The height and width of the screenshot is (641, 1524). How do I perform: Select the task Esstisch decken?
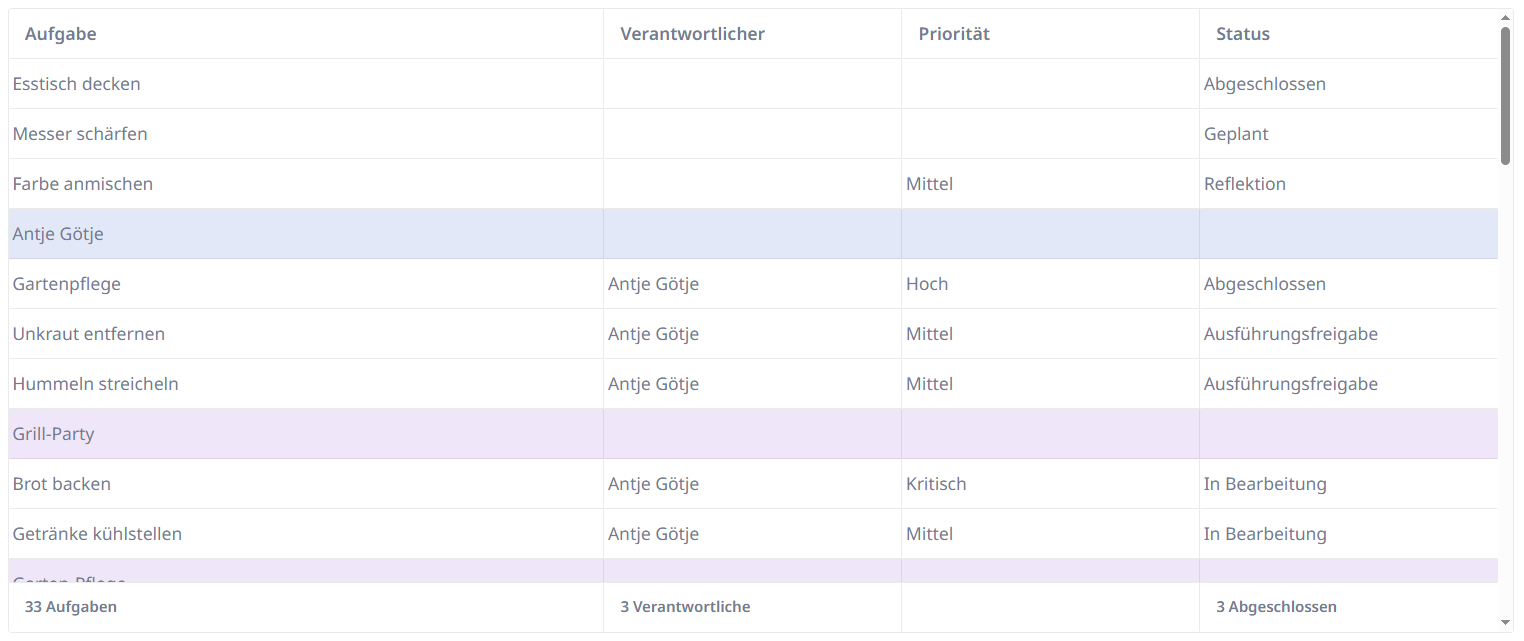77,83
